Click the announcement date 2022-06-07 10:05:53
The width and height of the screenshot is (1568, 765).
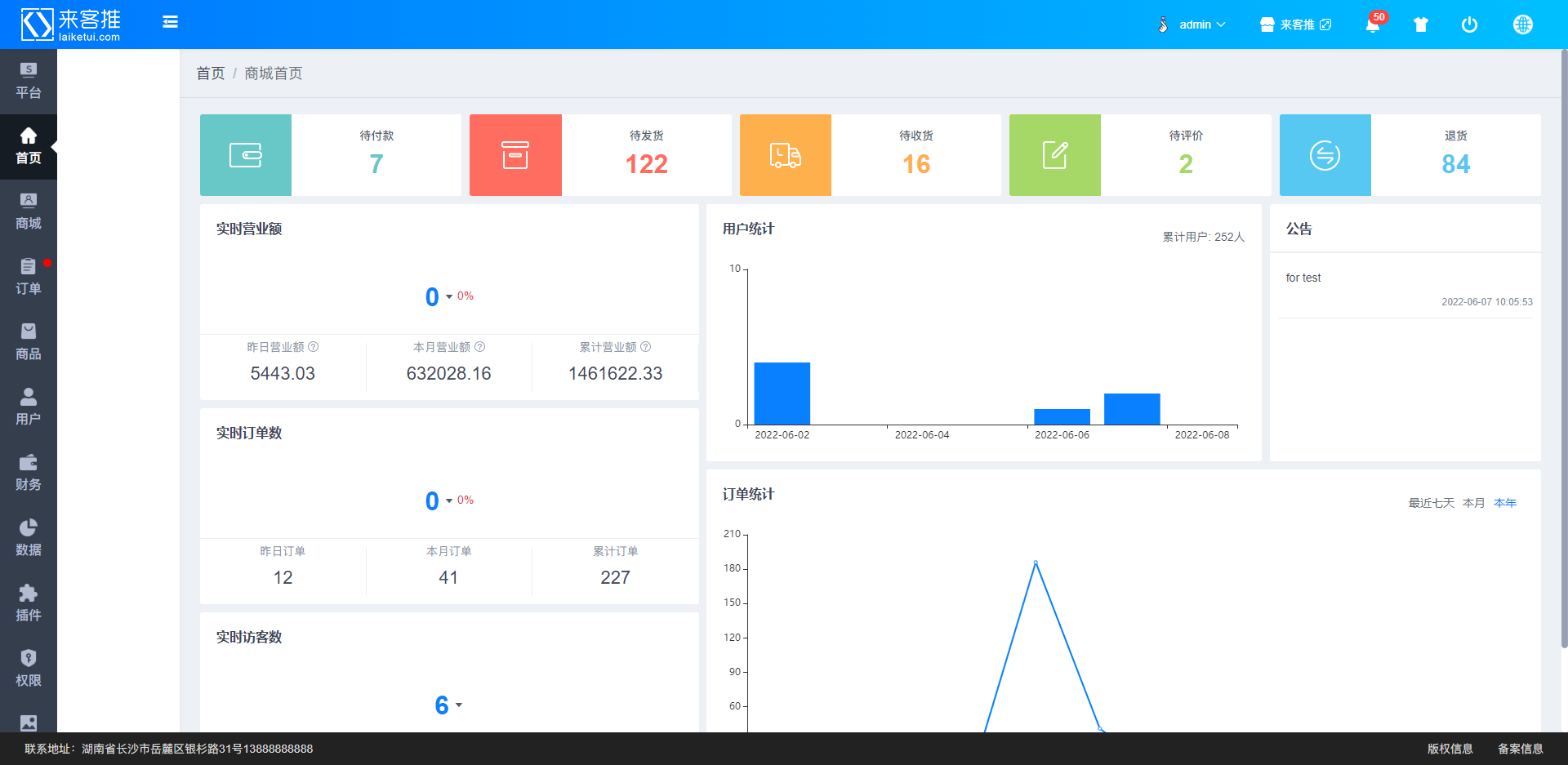coord(1487,302)
